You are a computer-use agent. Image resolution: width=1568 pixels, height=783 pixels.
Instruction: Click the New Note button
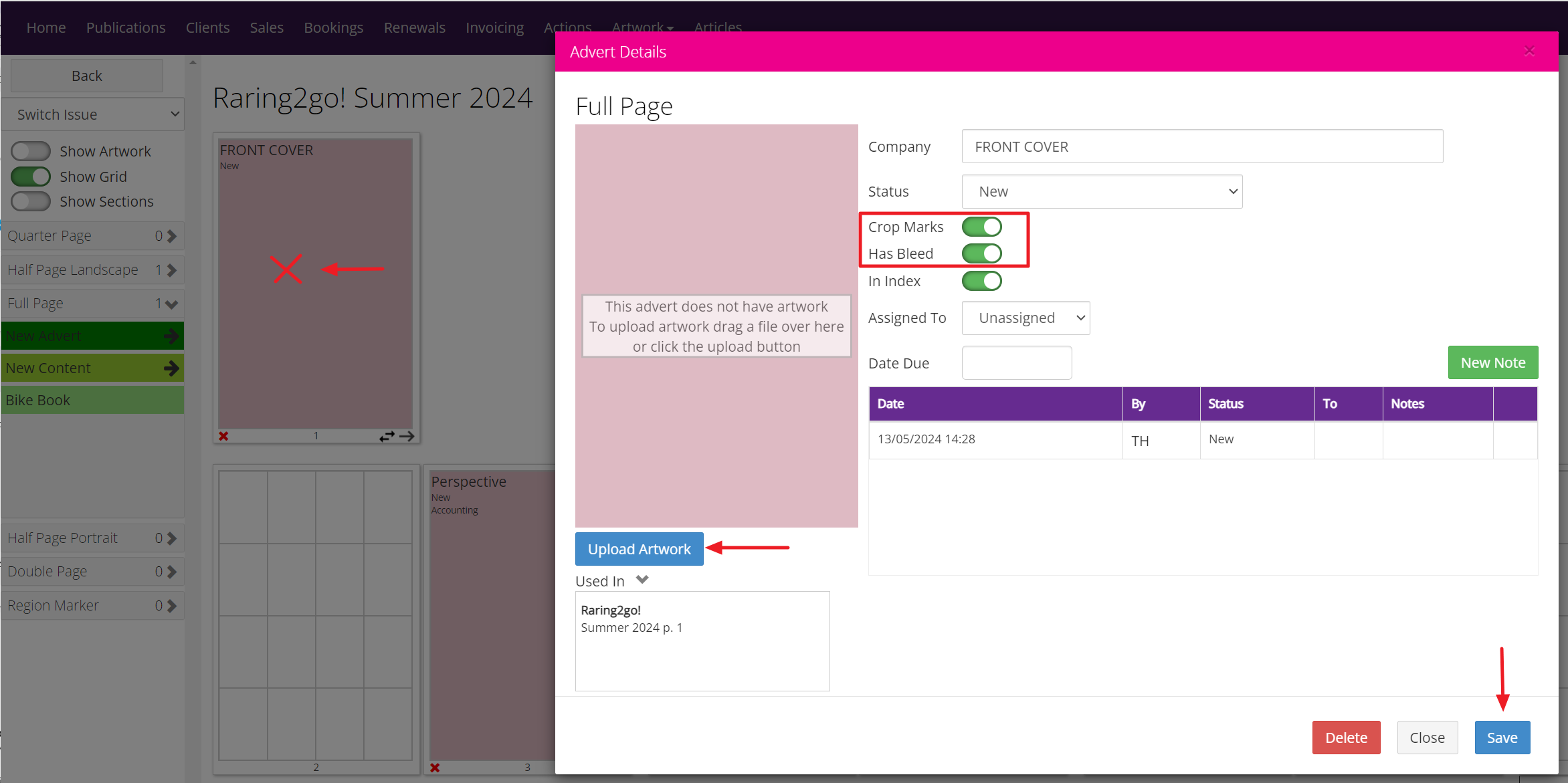[x=1493, y=362]
